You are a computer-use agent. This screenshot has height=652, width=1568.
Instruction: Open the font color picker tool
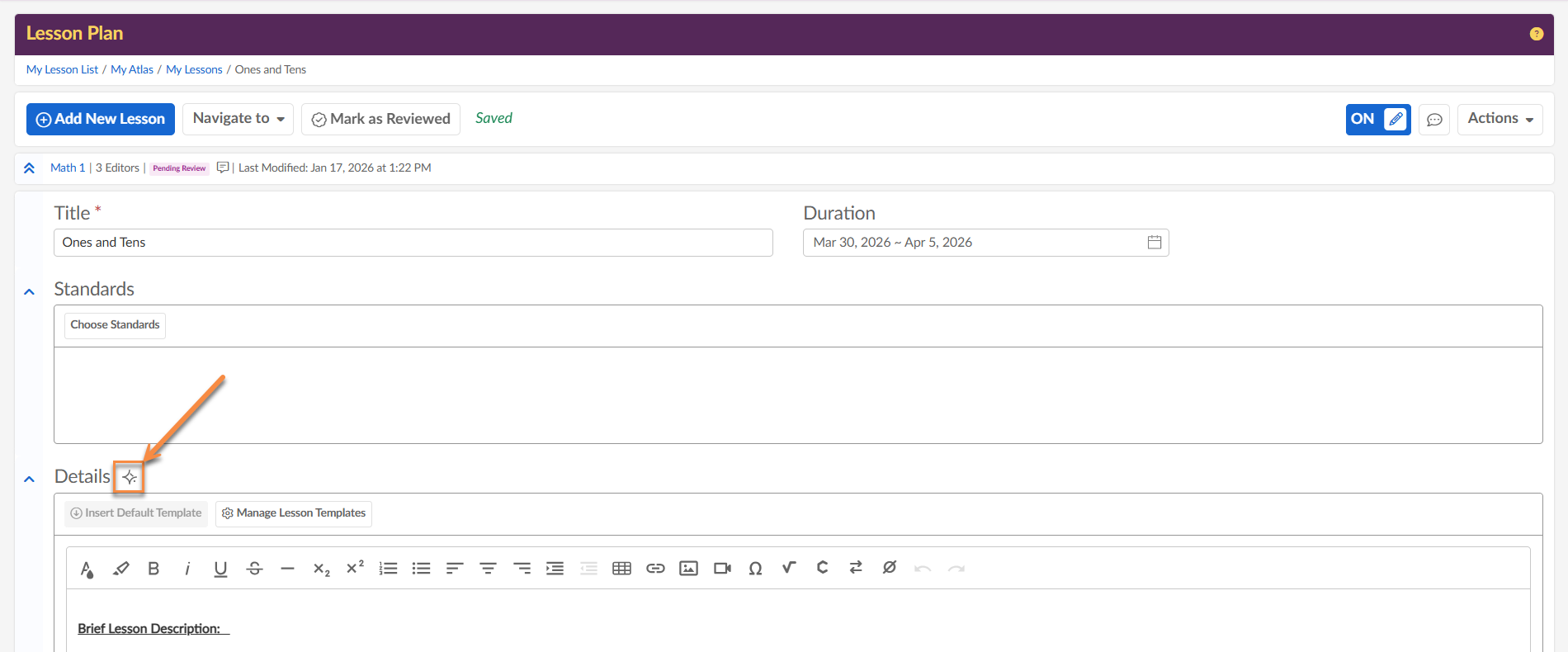coord(87,568)
